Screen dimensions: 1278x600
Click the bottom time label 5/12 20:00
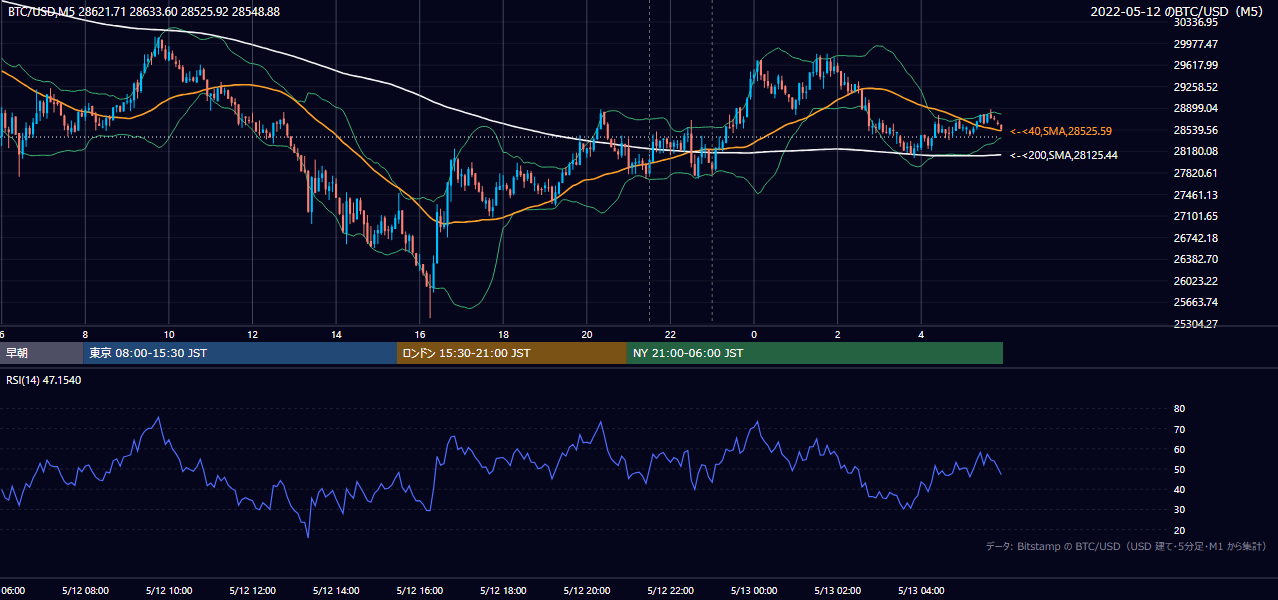coord(587,591)
